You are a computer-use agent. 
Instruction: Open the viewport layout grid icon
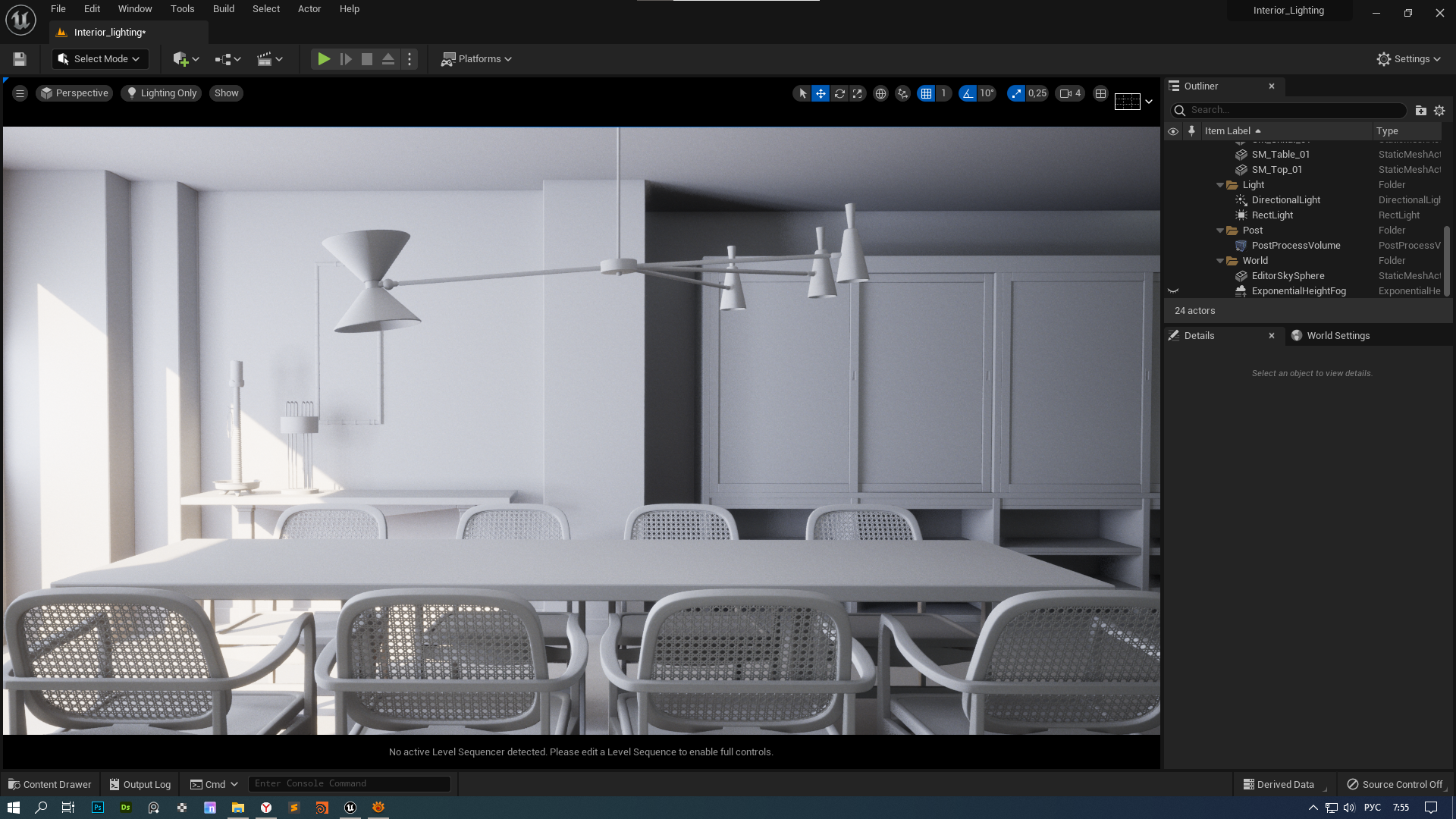pyautogui.click(x=1100, y=93)
